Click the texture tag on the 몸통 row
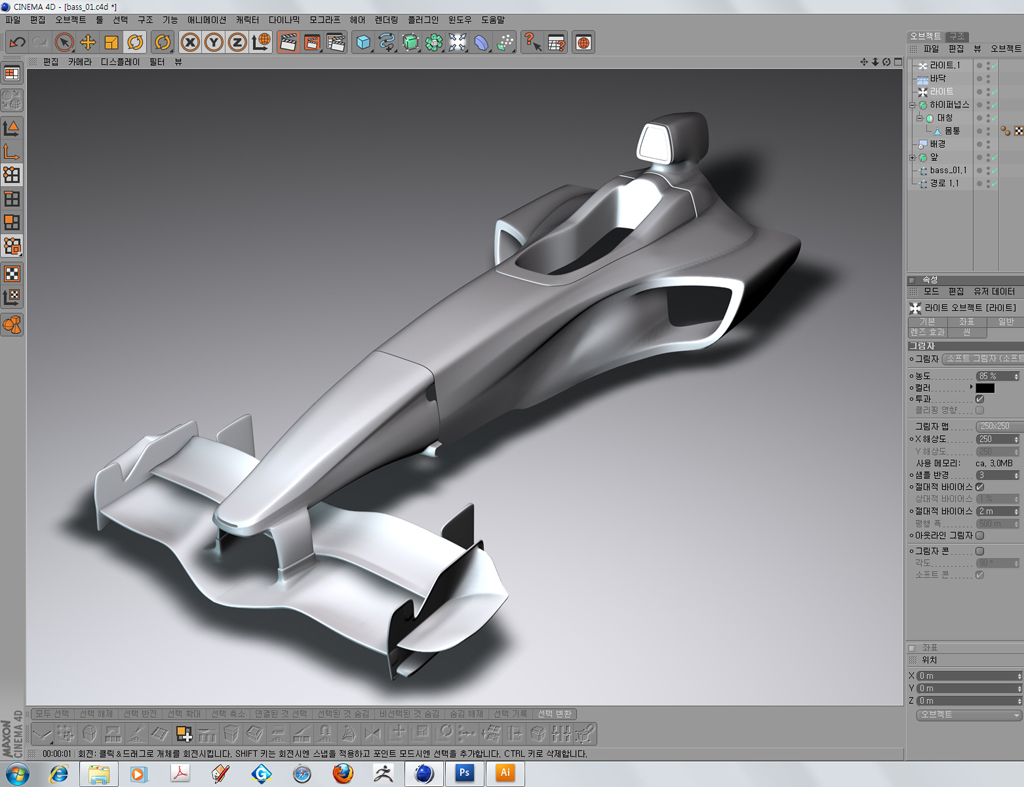The height and width of the screenshot is (787, 1024). click(x=1019, y=131)
